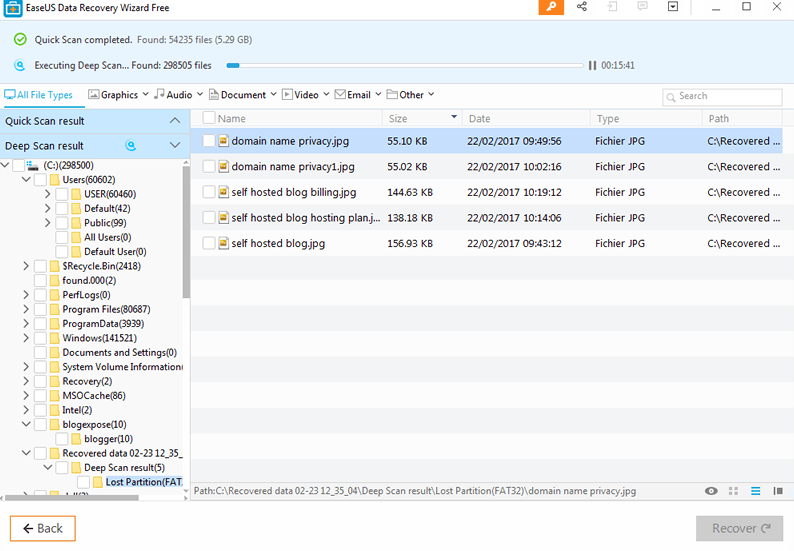The width and height of the screenshot is (794, 551).
Task: Collapse the Recovered data folder node
Action: tap(26, 453)
